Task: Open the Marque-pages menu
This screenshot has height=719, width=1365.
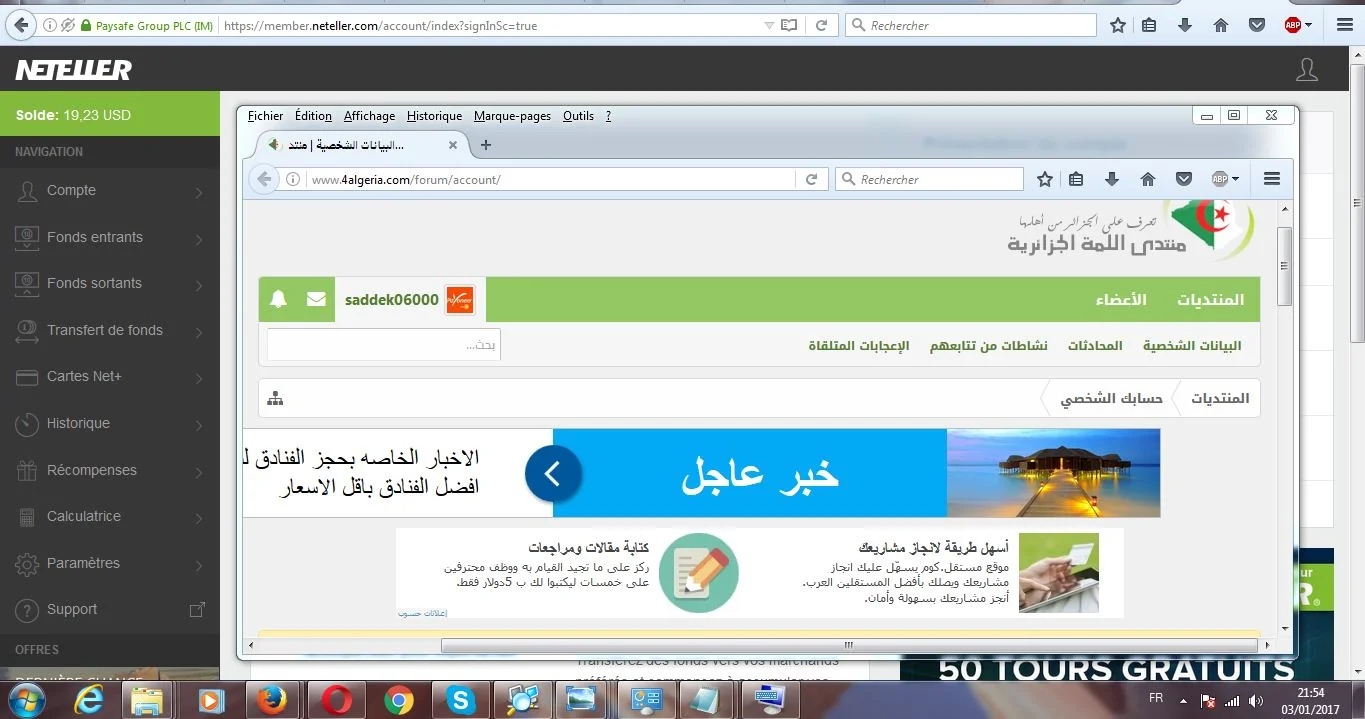Action: click(512, 116)
